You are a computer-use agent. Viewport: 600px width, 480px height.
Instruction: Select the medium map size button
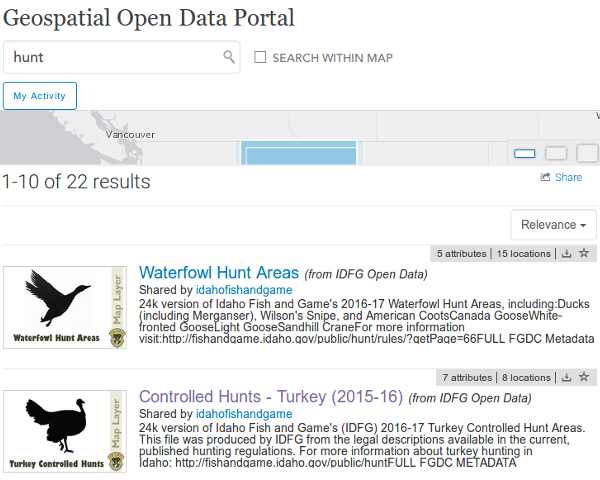click(x=556, y=153)
